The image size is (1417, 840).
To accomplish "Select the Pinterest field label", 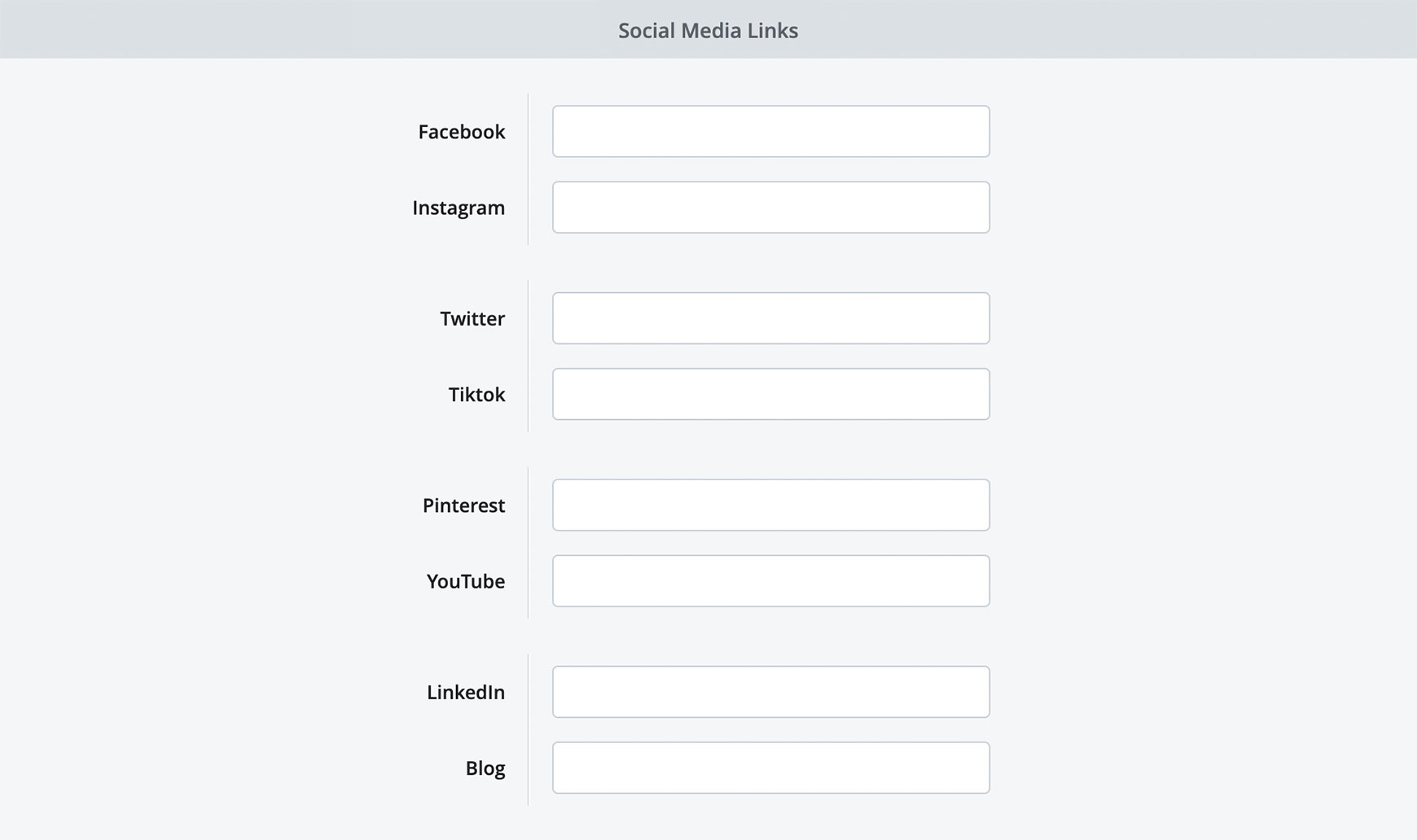I will [463, 505].
